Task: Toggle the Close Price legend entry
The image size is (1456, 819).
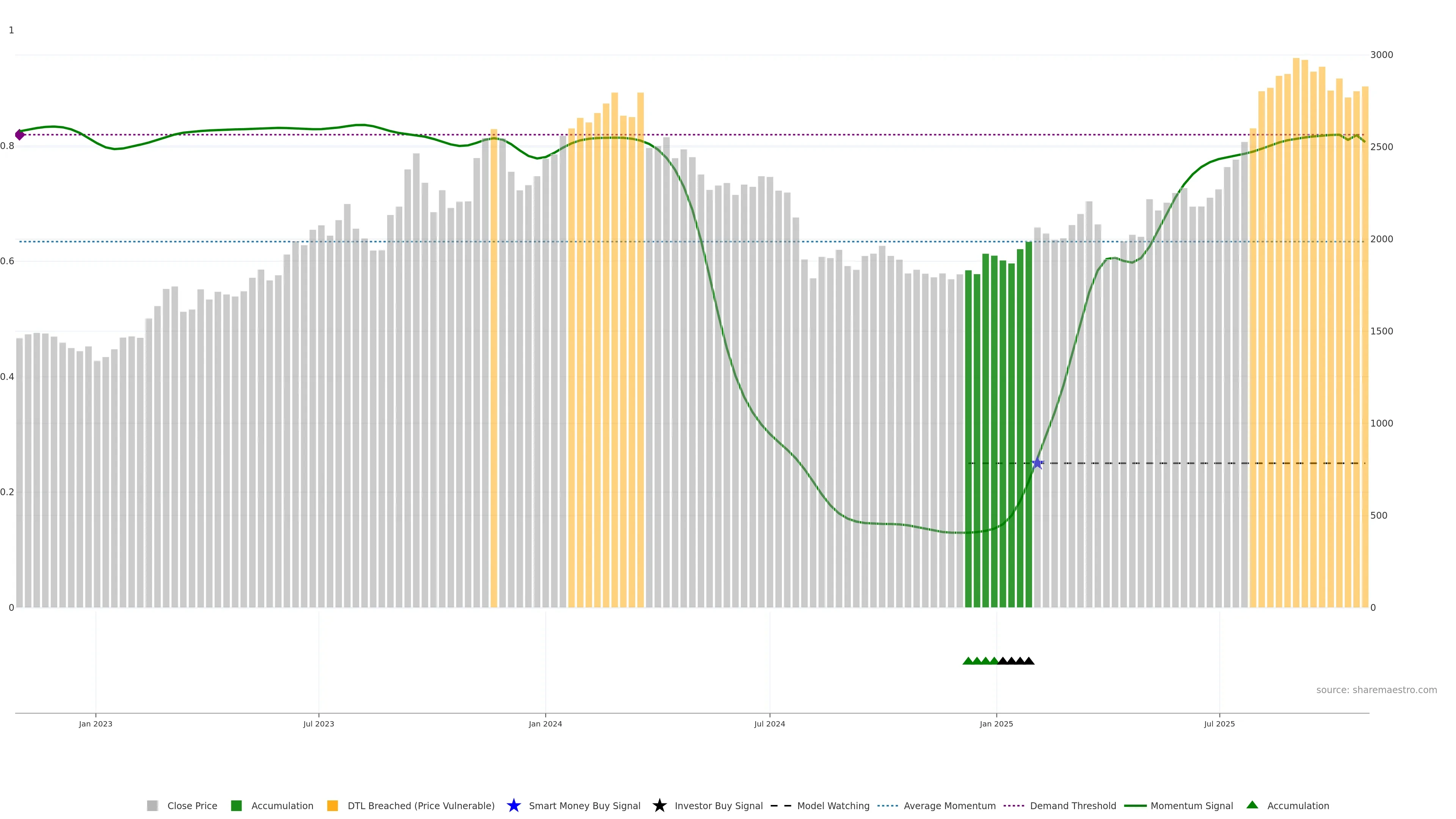Action: coord(191,805)
